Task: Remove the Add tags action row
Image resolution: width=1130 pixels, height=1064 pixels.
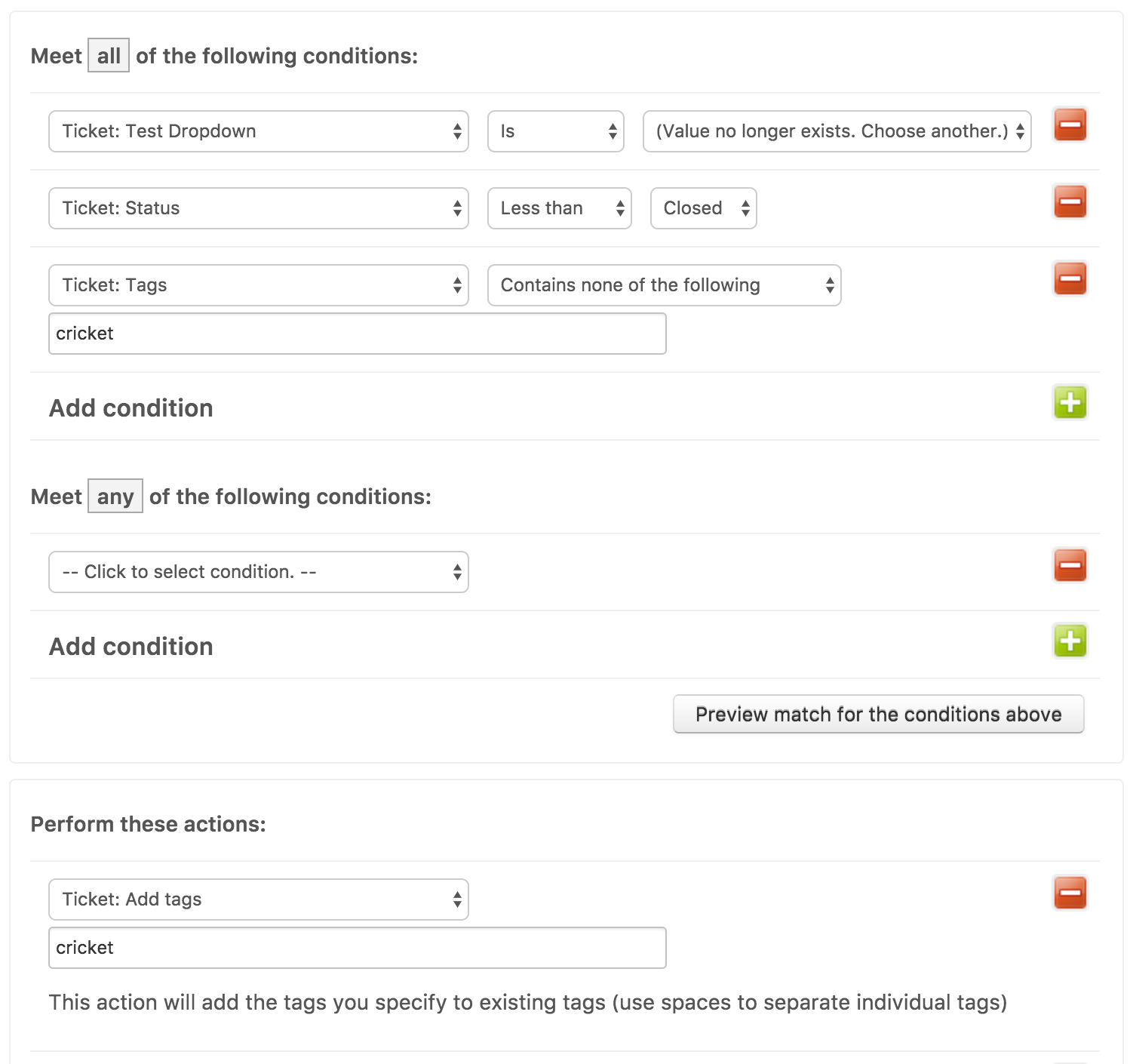Action: 1070,893
